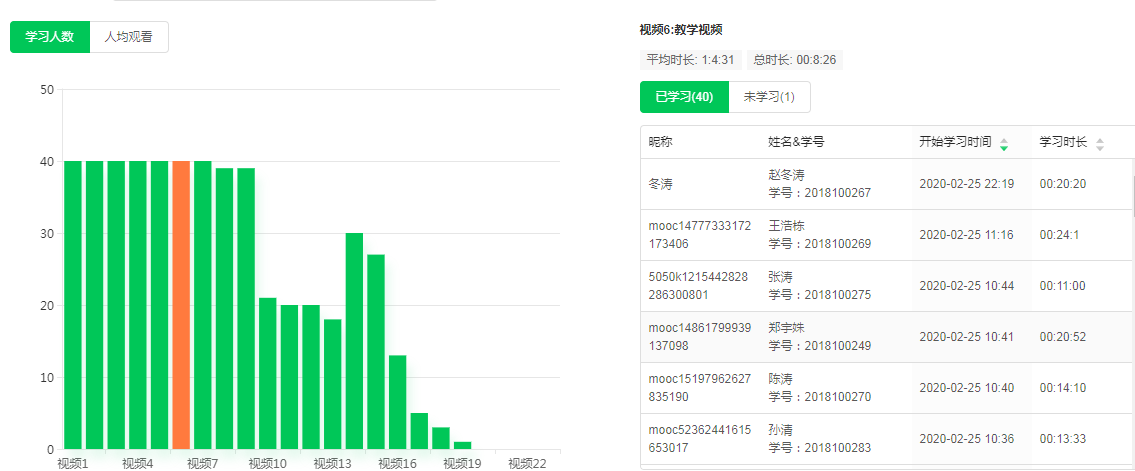Click the student name 孙清
The height and width of the screenshot is (471, 1135).
(780, 429)
